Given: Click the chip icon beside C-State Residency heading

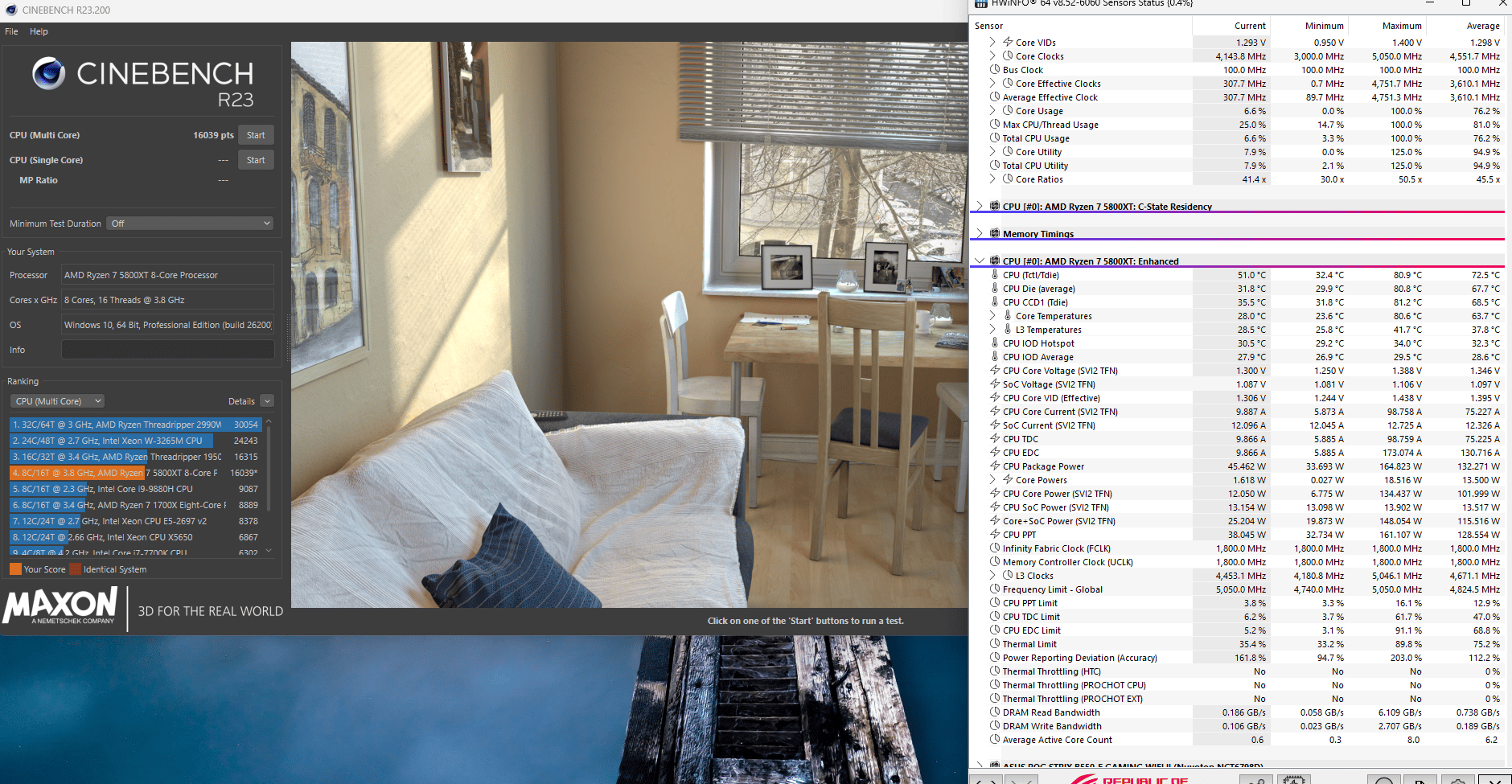Looking at the screenshot, I should tap(995, 207).
